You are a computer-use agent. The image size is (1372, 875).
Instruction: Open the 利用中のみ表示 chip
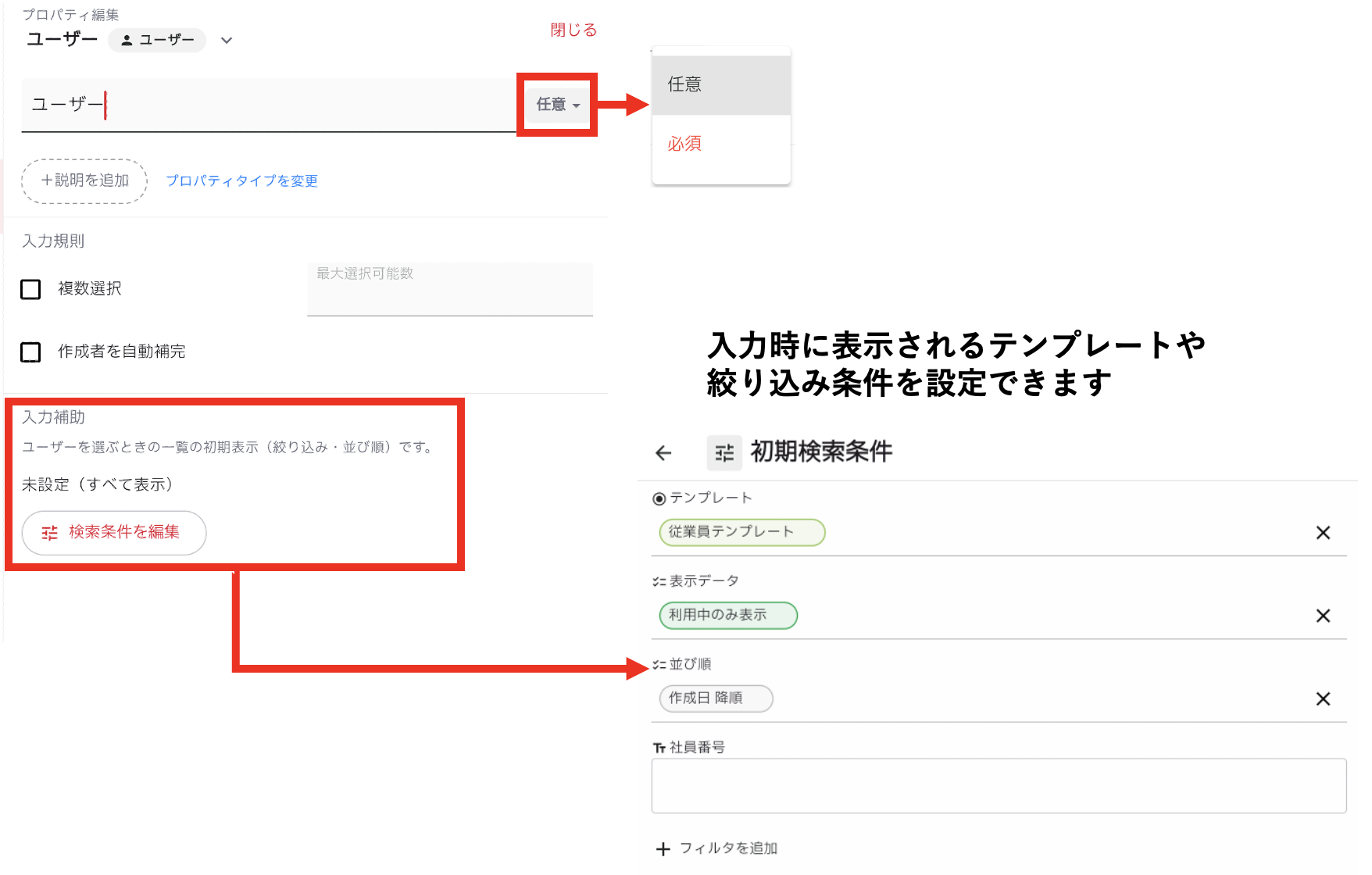click(728, 616)
